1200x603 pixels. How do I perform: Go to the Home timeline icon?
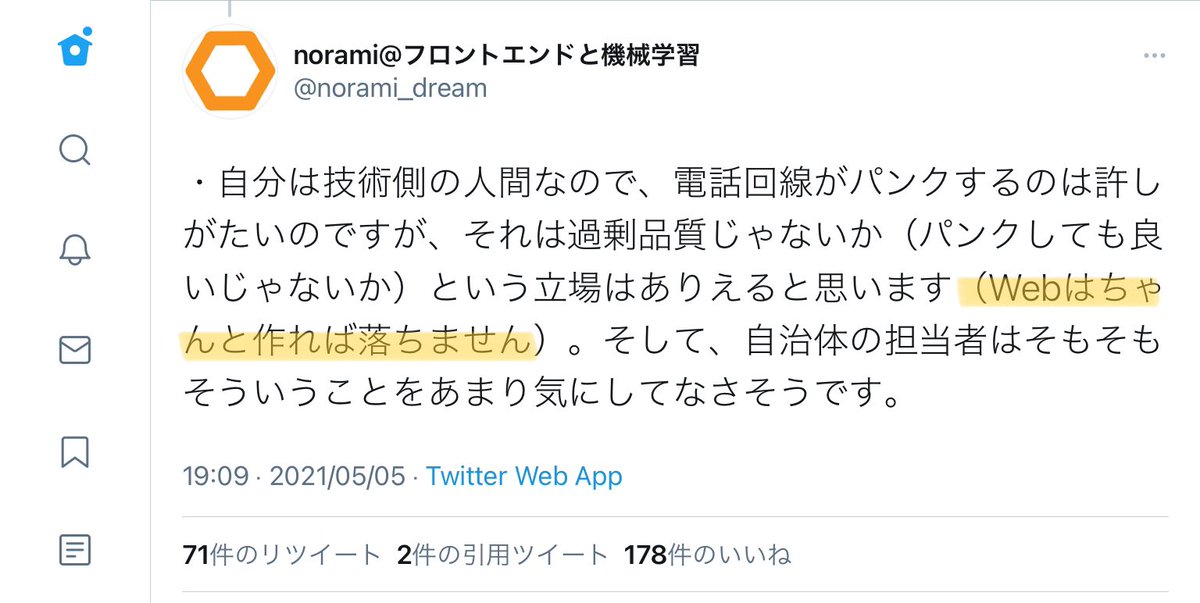pos(75,46)
